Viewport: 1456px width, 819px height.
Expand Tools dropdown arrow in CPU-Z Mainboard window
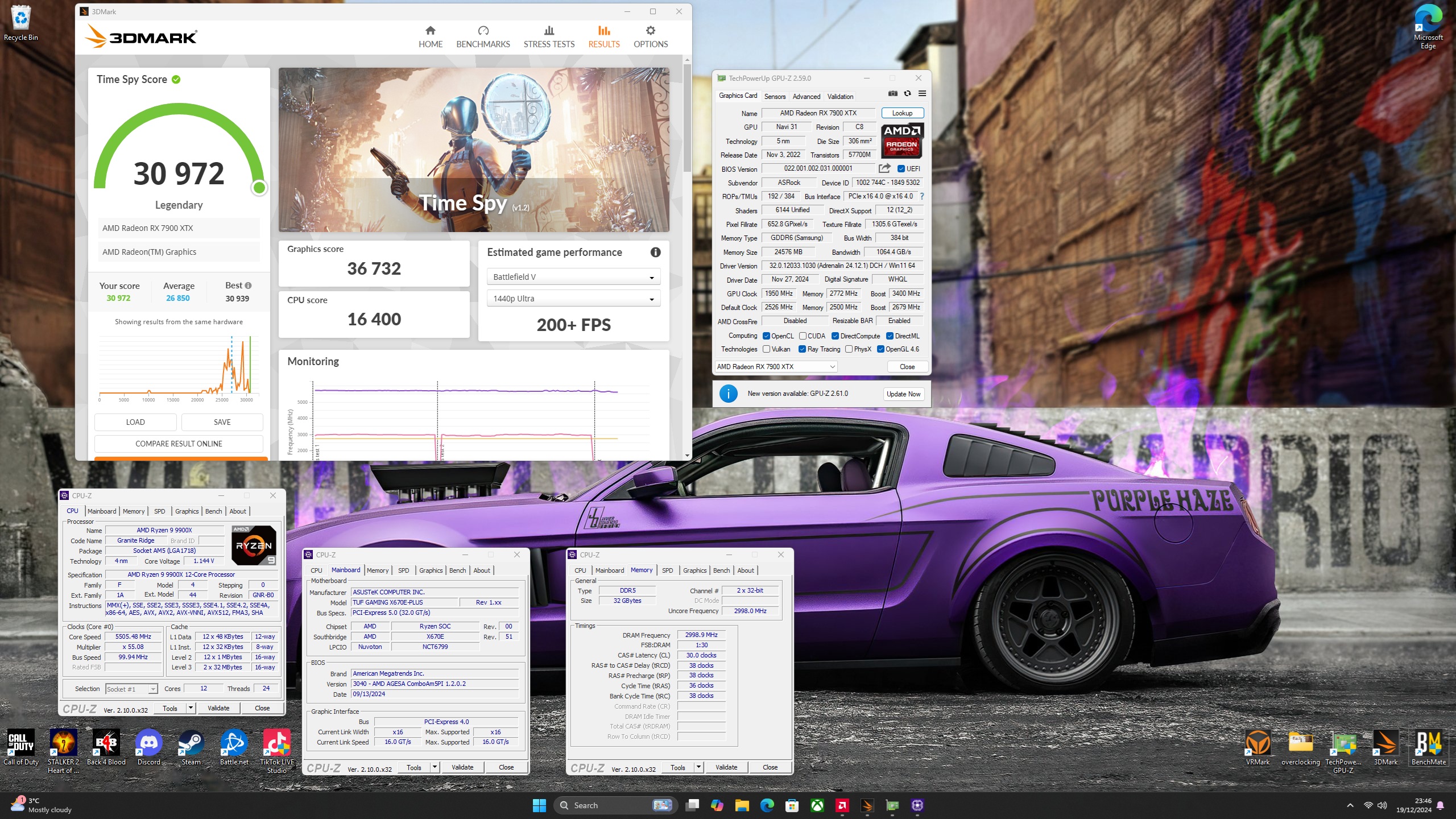point(435,767)
